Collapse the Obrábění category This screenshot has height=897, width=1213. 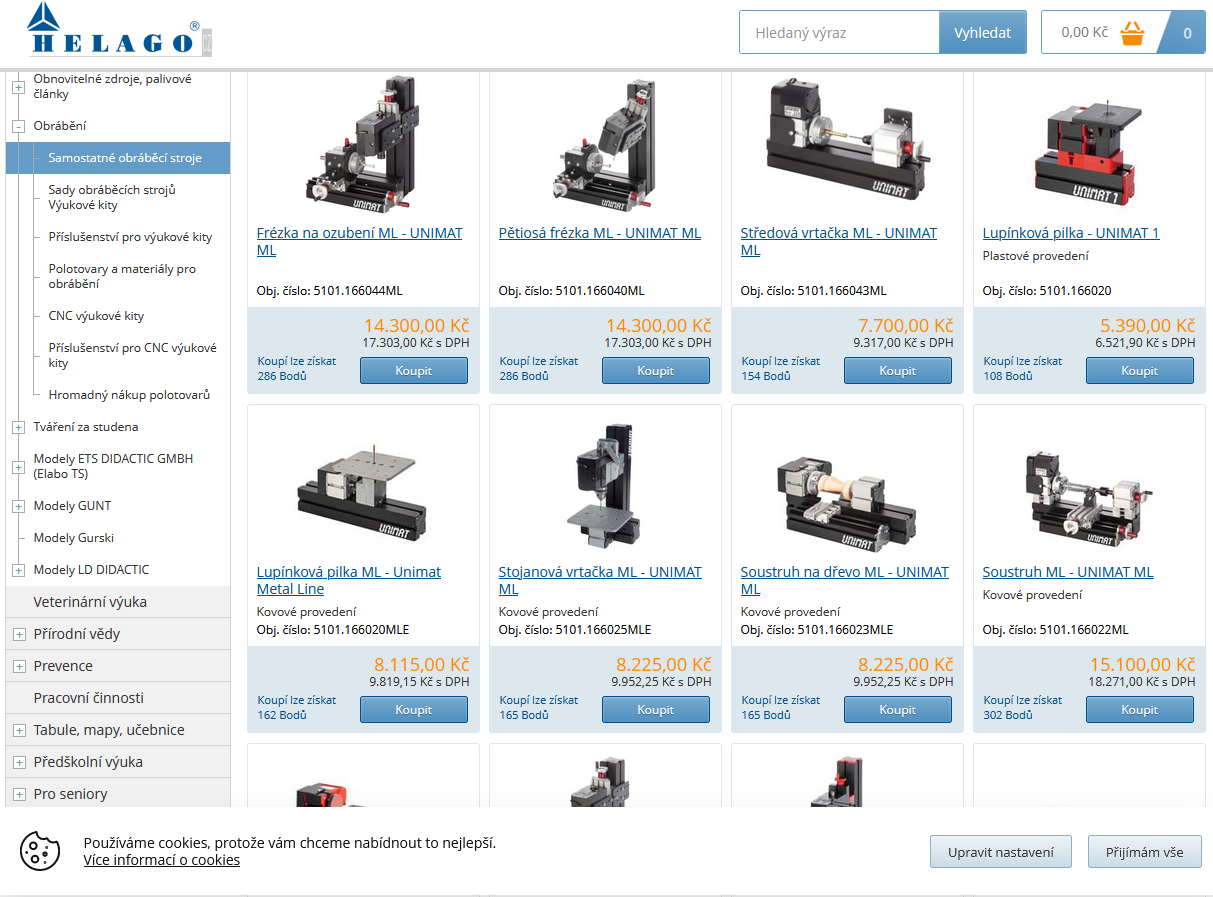[18, 126]
